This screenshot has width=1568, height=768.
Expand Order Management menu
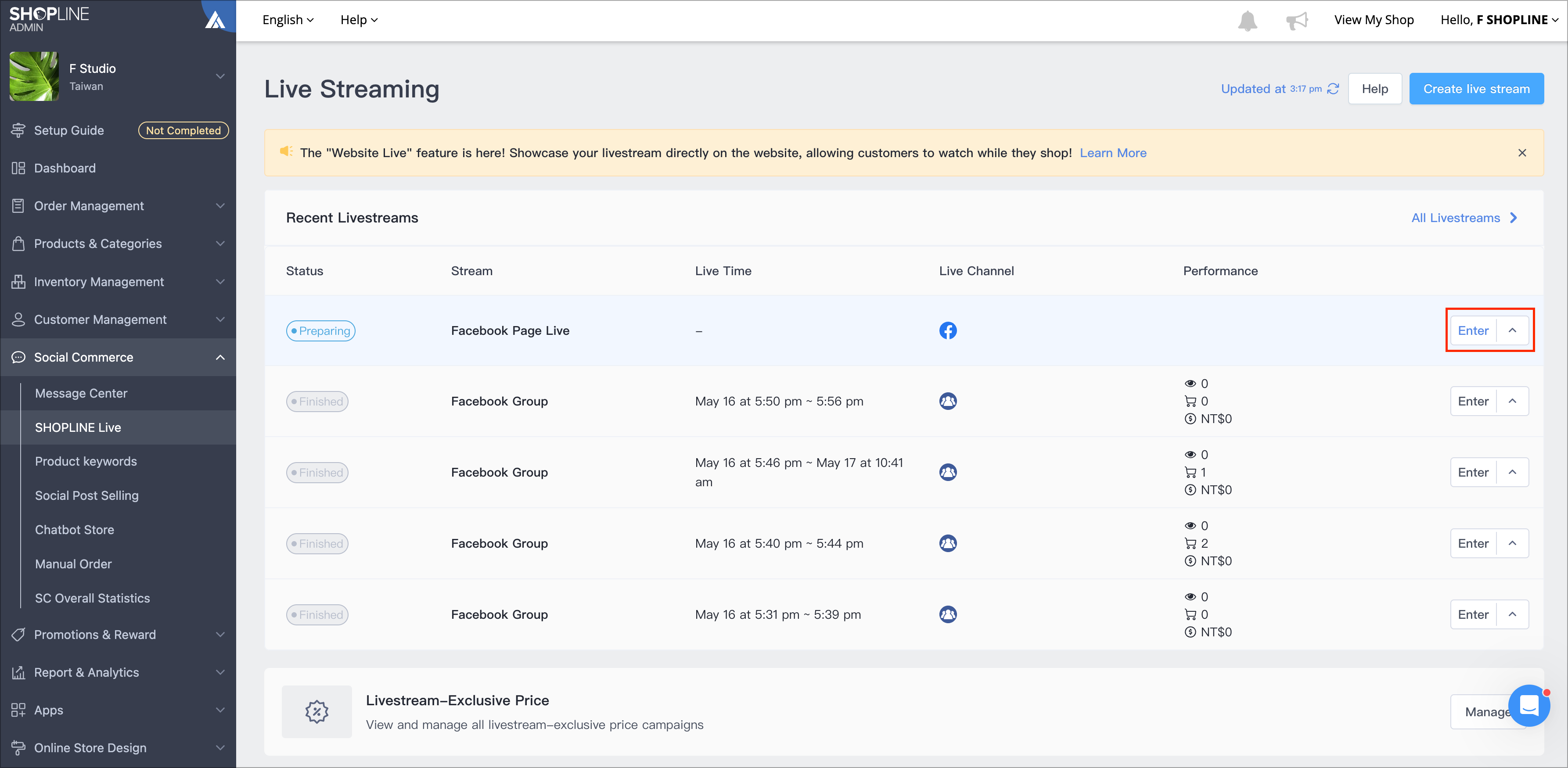(220, 206)
